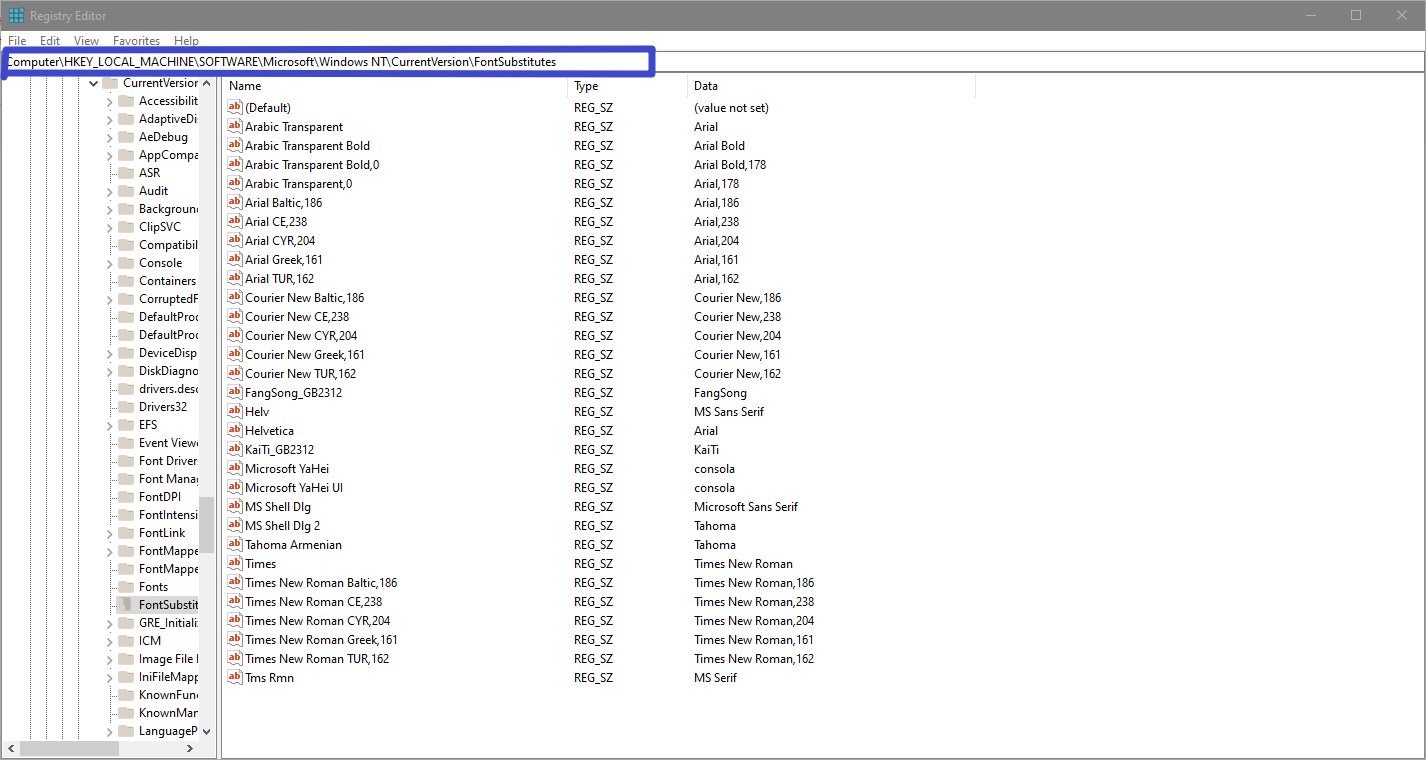Expand the Console key arrow

(x=109, y=263)
